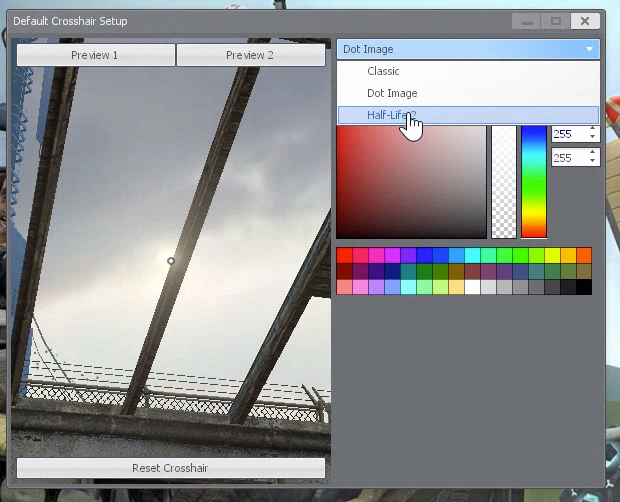
Task: Pick the dark maroon palette swatch
Action: tap(344, 271)
